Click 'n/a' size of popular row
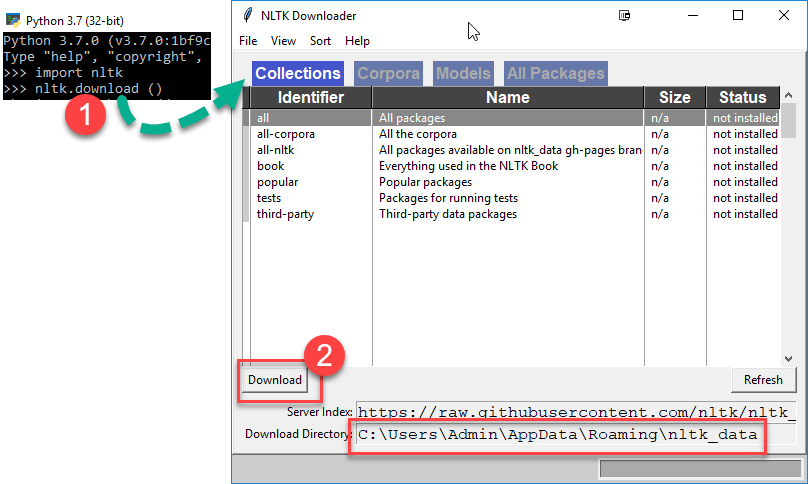 (660, 182)
